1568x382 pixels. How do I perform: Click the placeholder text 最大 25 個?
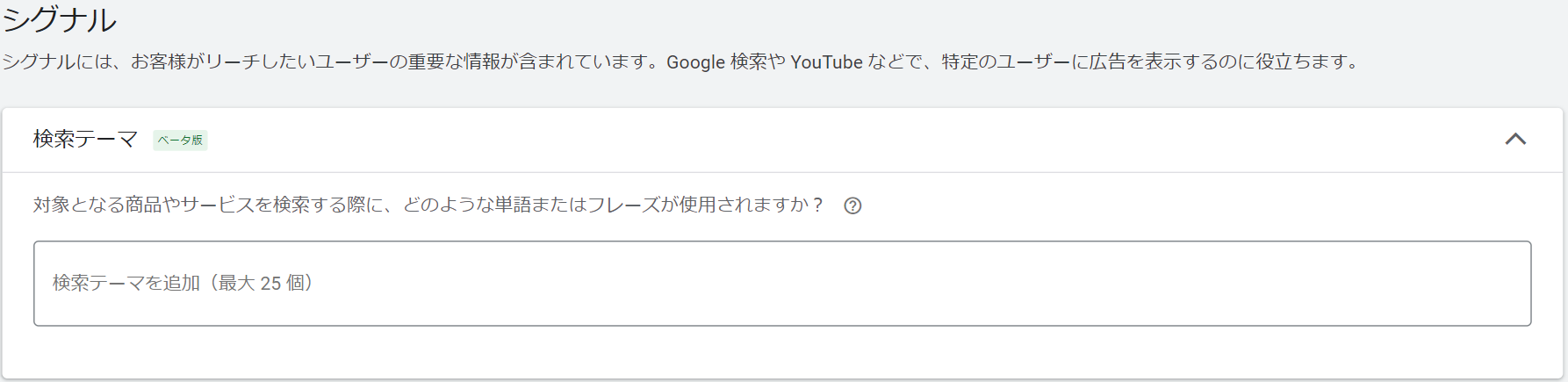coord(260,283)
